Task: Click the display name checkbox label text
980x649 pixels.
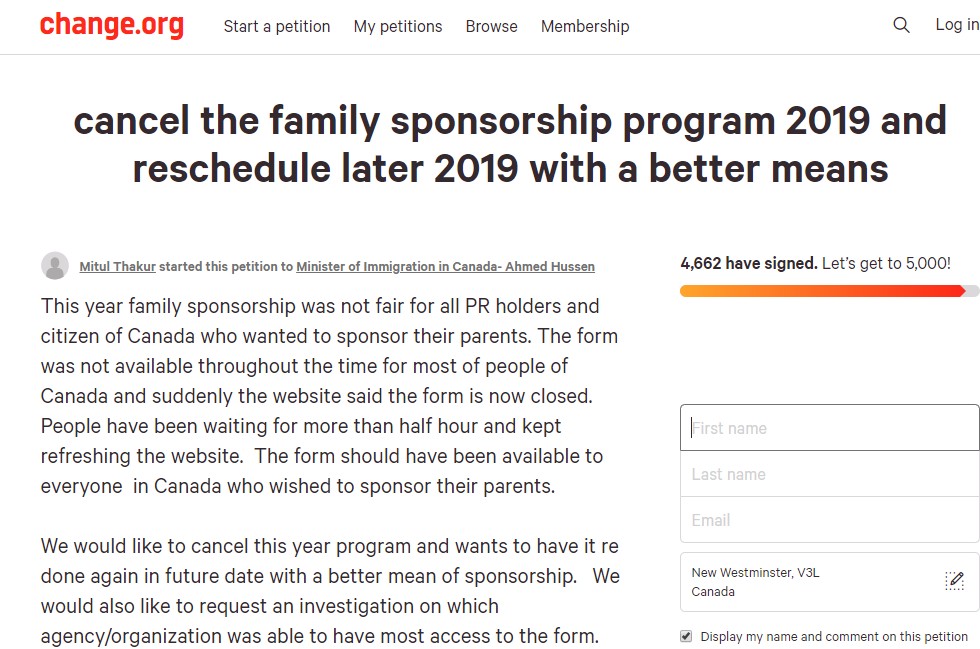Action: 834,636
